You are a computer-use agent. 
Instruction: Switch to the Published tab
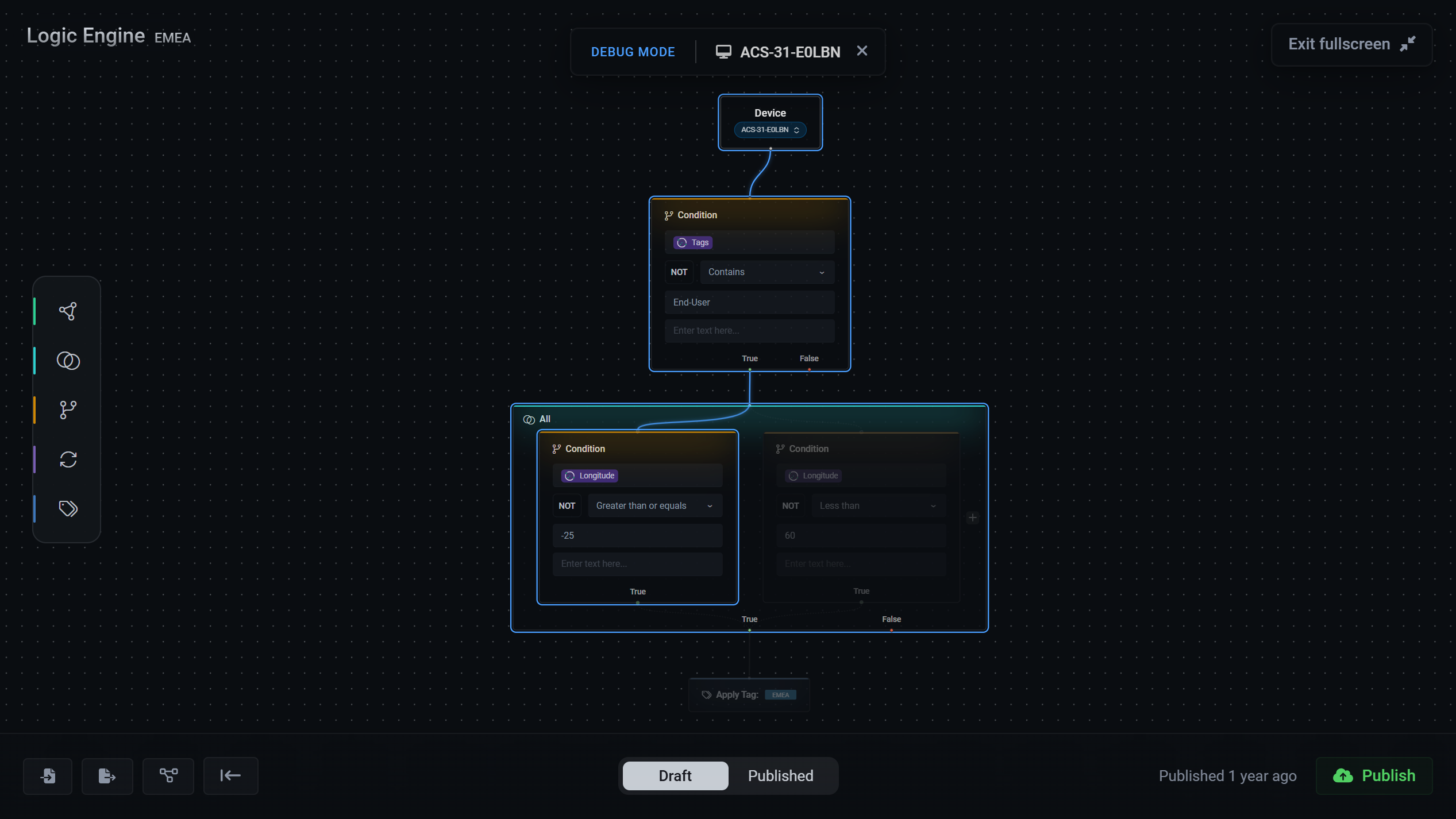[x=780, y=776]
